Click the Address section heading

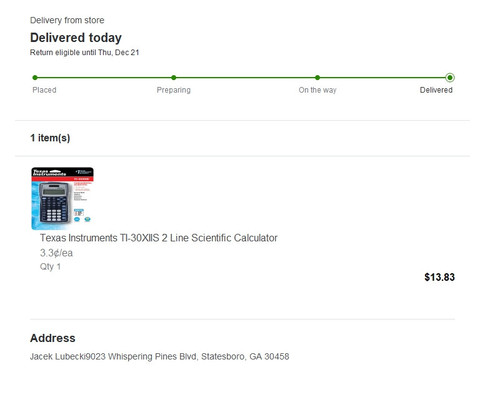click(x=53, y=338)
